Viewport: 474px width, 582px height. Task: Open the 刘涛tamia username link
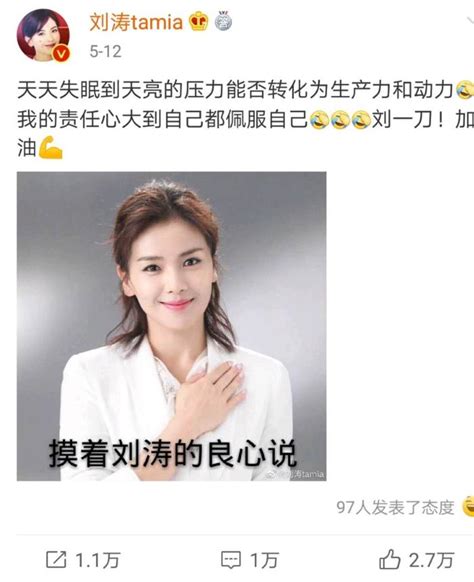point(136,22)
